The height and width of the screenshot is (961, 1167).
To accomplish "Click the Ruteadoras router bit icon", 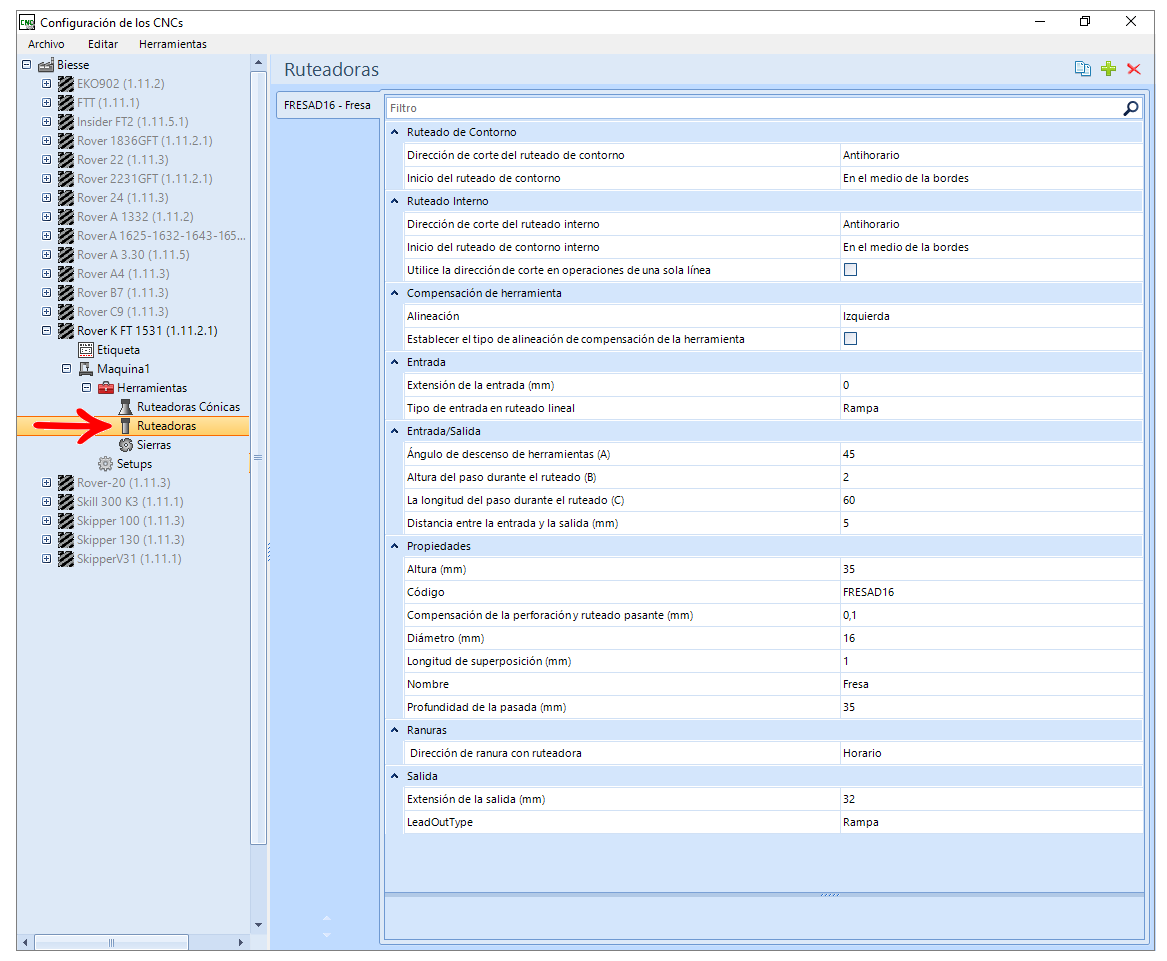I will pos(126,426).
